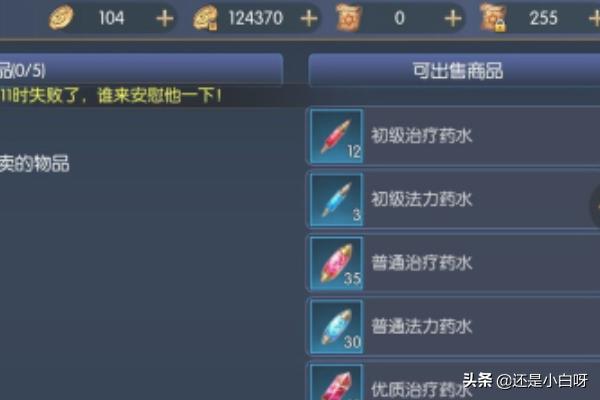Screen dimensions: 600x400
Task: Select the 普通治疗药水 pink potion icon
Action: coord(337,263)
